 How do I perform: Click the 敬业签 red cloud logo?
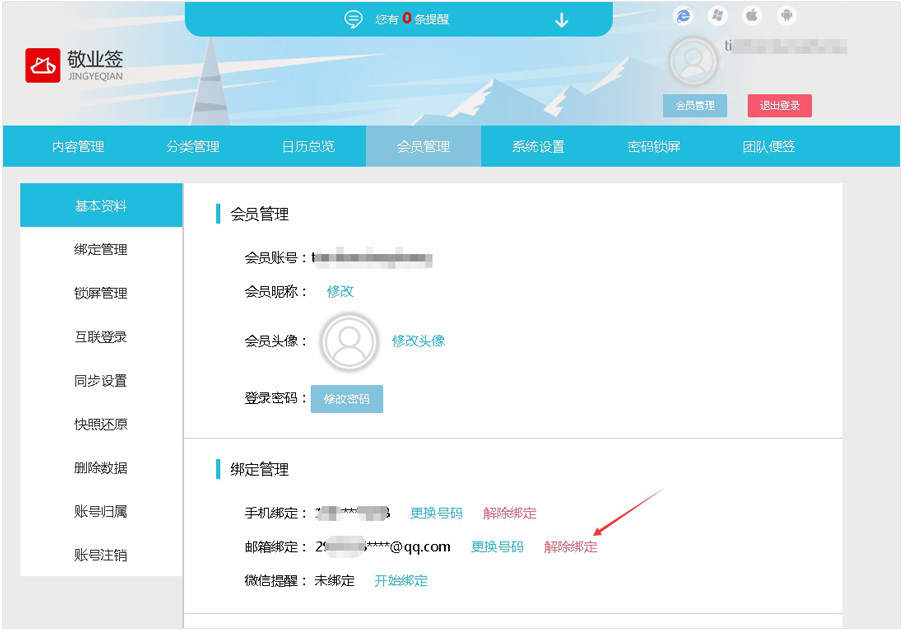(x=43, y=66)
